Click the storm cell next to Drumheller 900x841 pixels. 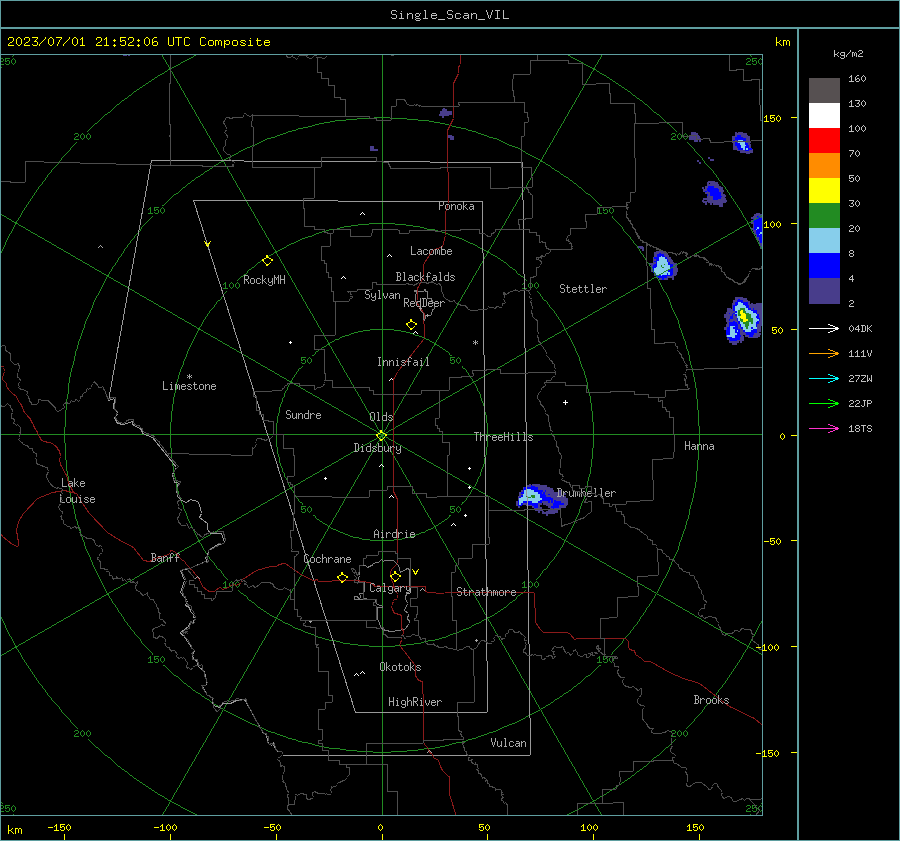541,498
